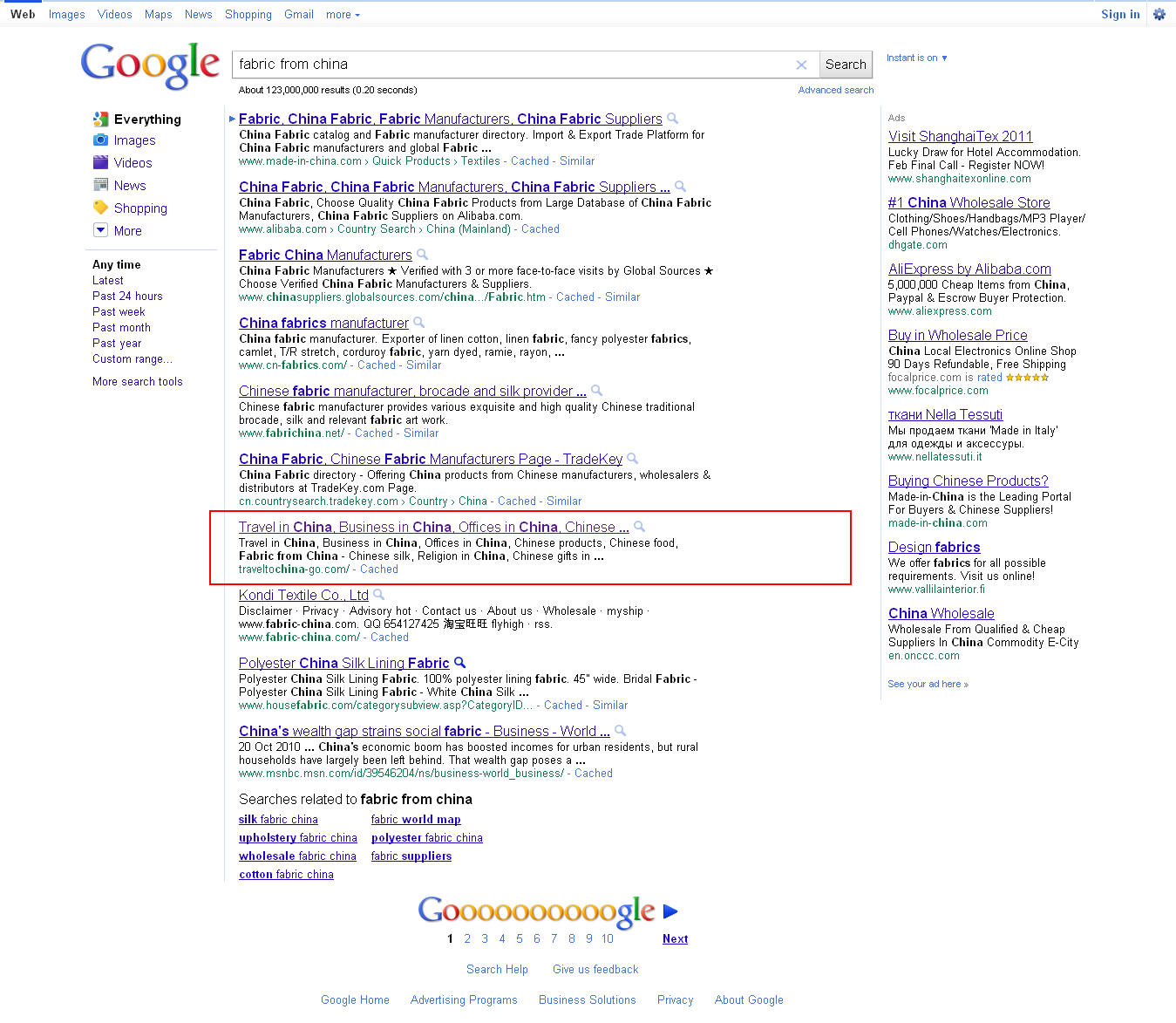Image resolution: width=1176 pixels, height=1023 pixels.
Task: Preview the Chinese brocade and silk result magnifier
Action: tap(596, 391)
